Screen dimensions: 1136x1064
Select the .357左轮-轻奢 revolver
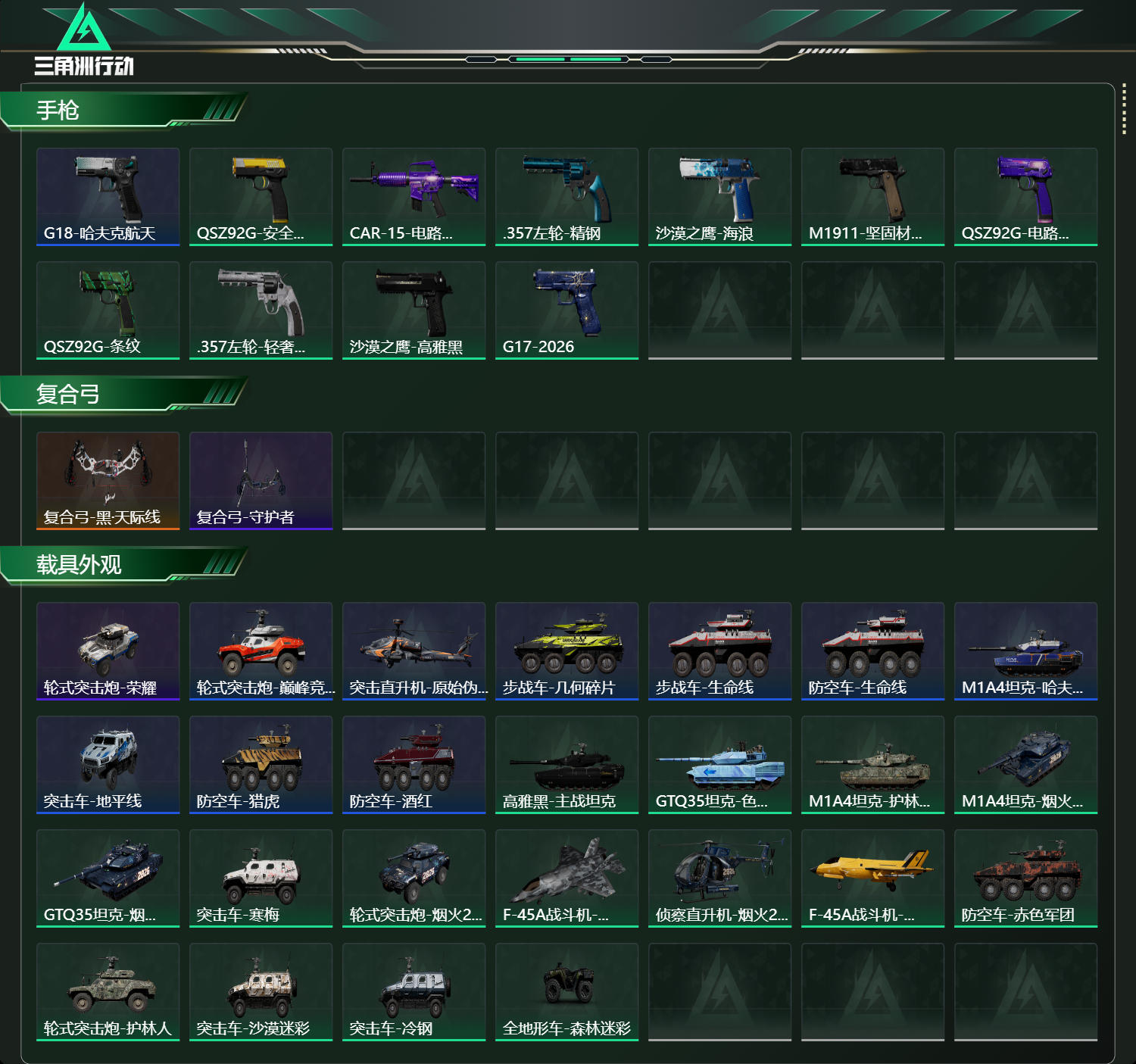[x=261, y=310]
